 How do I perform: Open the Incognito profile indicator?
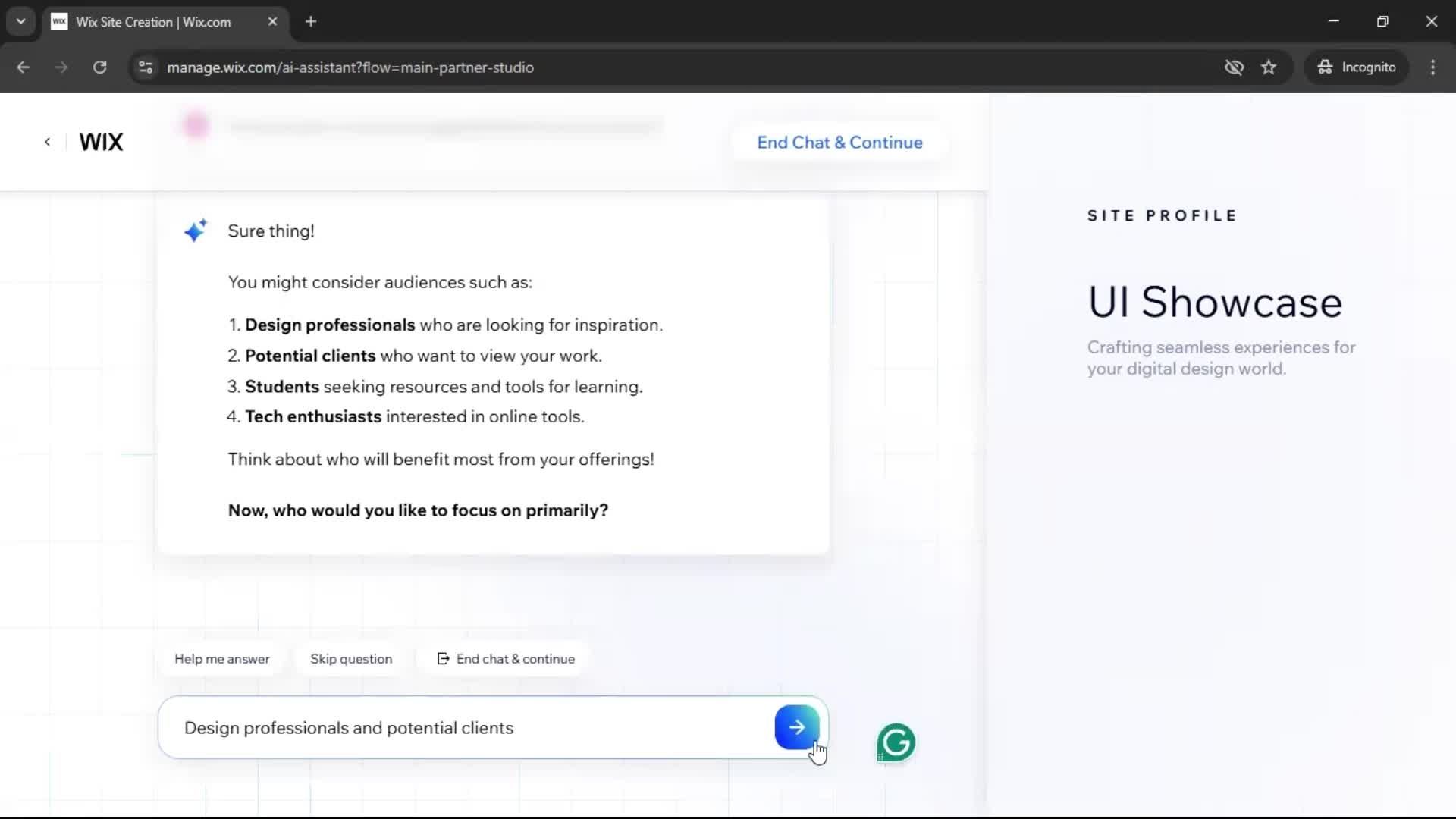coord(1357,67)
